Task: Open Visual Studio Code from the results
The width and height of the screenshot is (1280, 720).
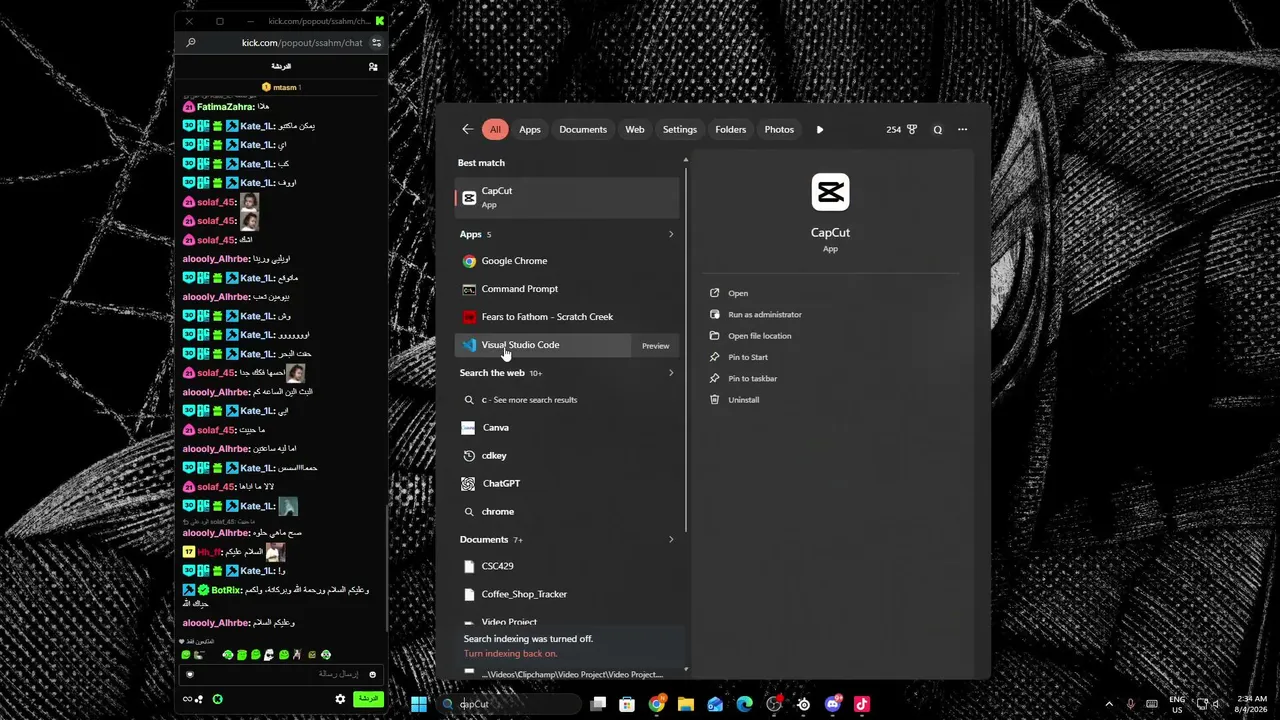Action: point(543,345)
